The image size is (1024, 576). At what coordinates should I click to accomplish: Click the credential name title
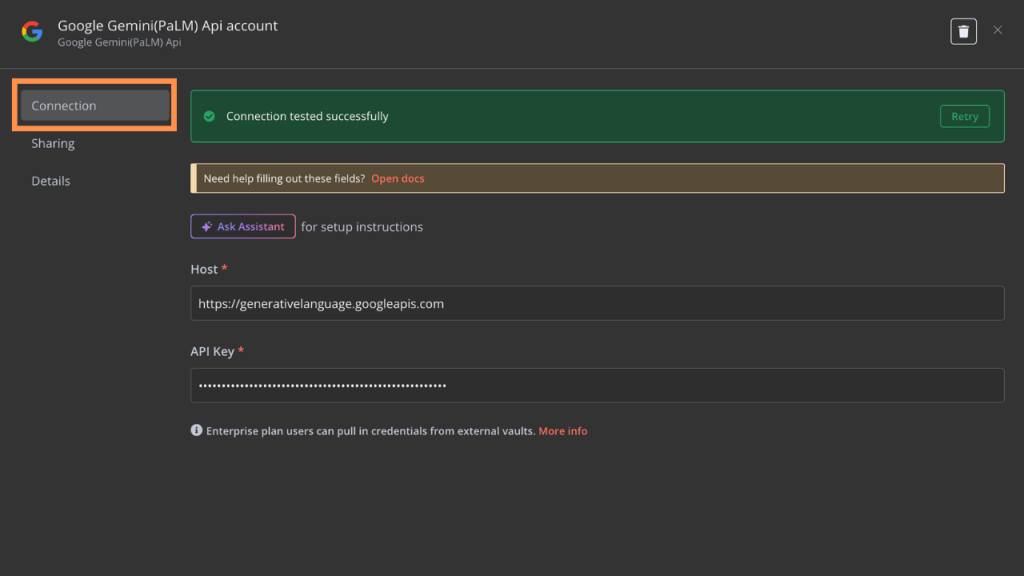tap(168, 25)
